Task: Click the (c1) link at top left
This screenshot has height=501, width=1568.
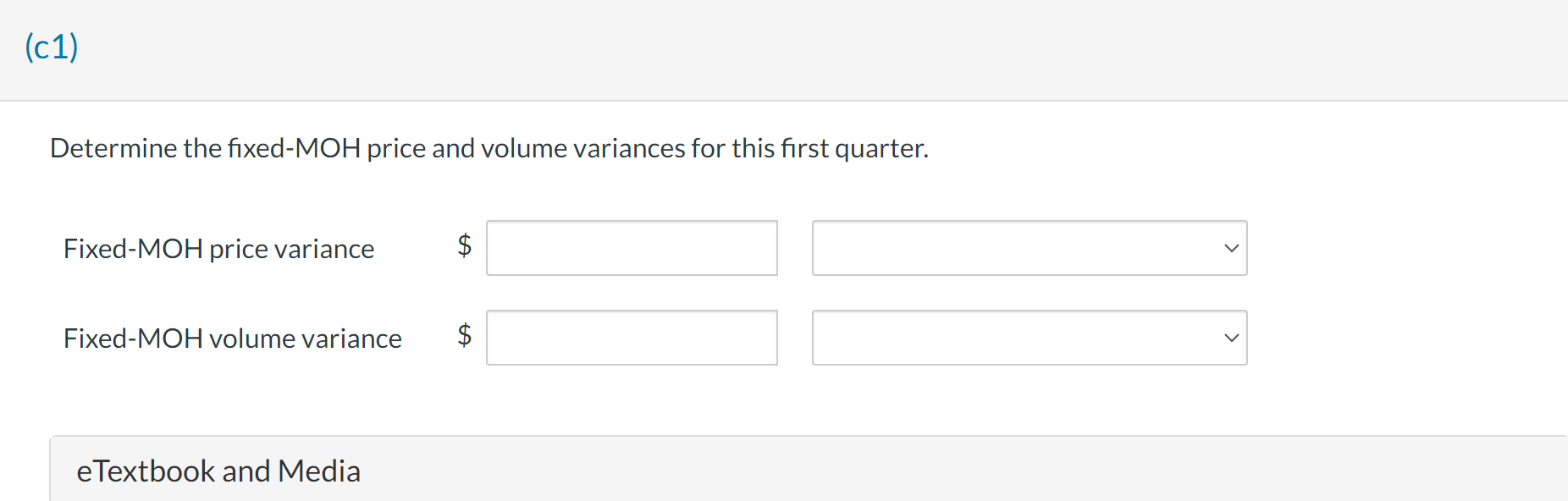Action: coord(51,47)
